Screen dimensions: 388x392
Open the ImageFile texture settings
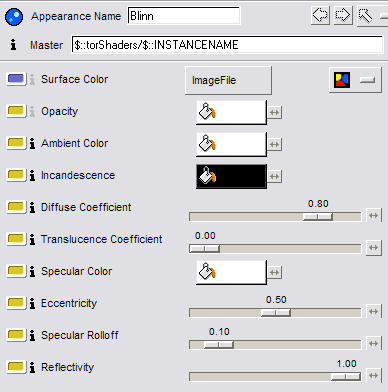pos(228,80)
